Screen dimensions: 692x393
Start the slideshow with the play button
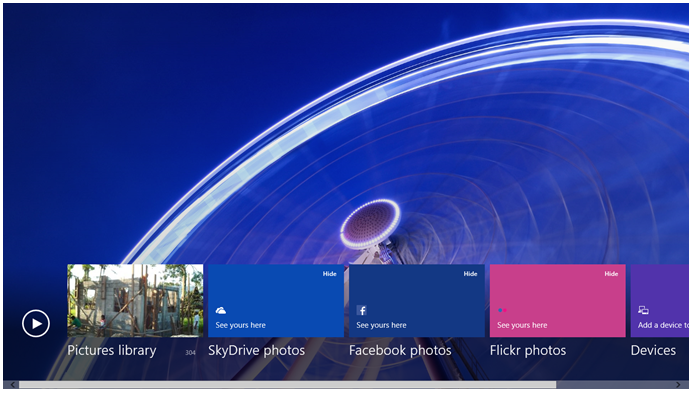click(36, 324)
